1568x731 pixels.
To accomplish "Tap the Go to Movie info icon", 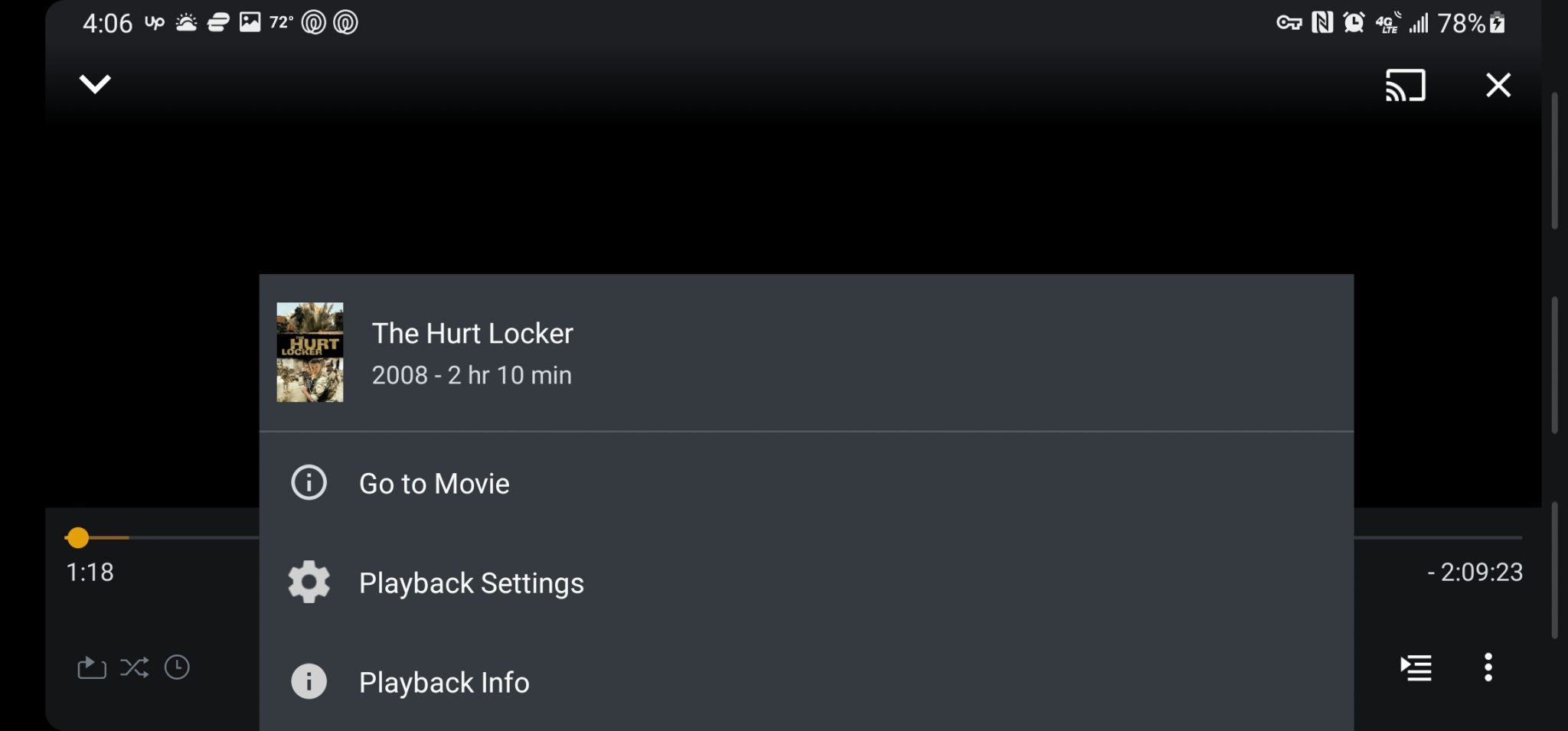I will (x=309, y=482).
